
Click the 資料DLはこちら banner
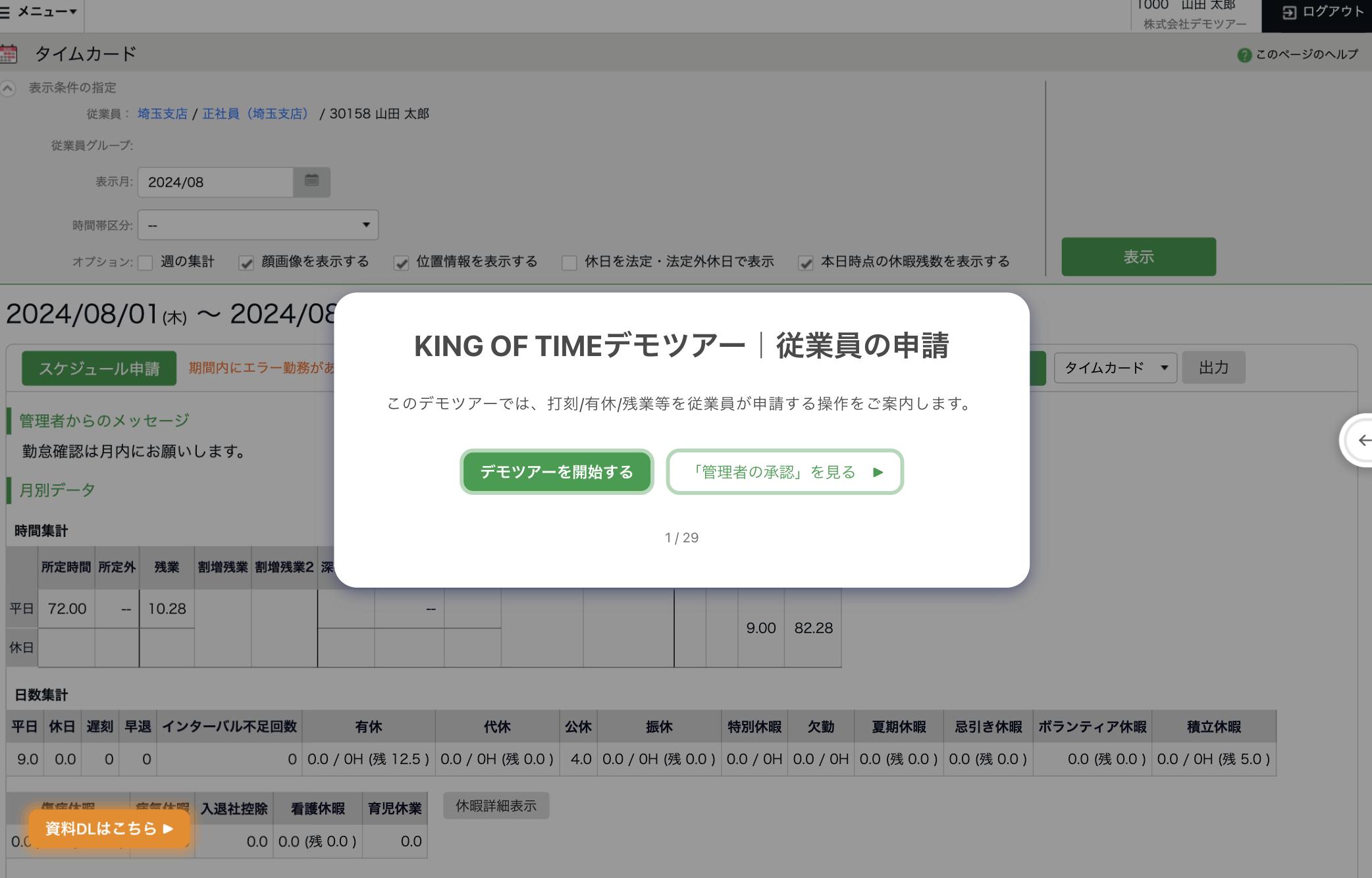point(109,829)
